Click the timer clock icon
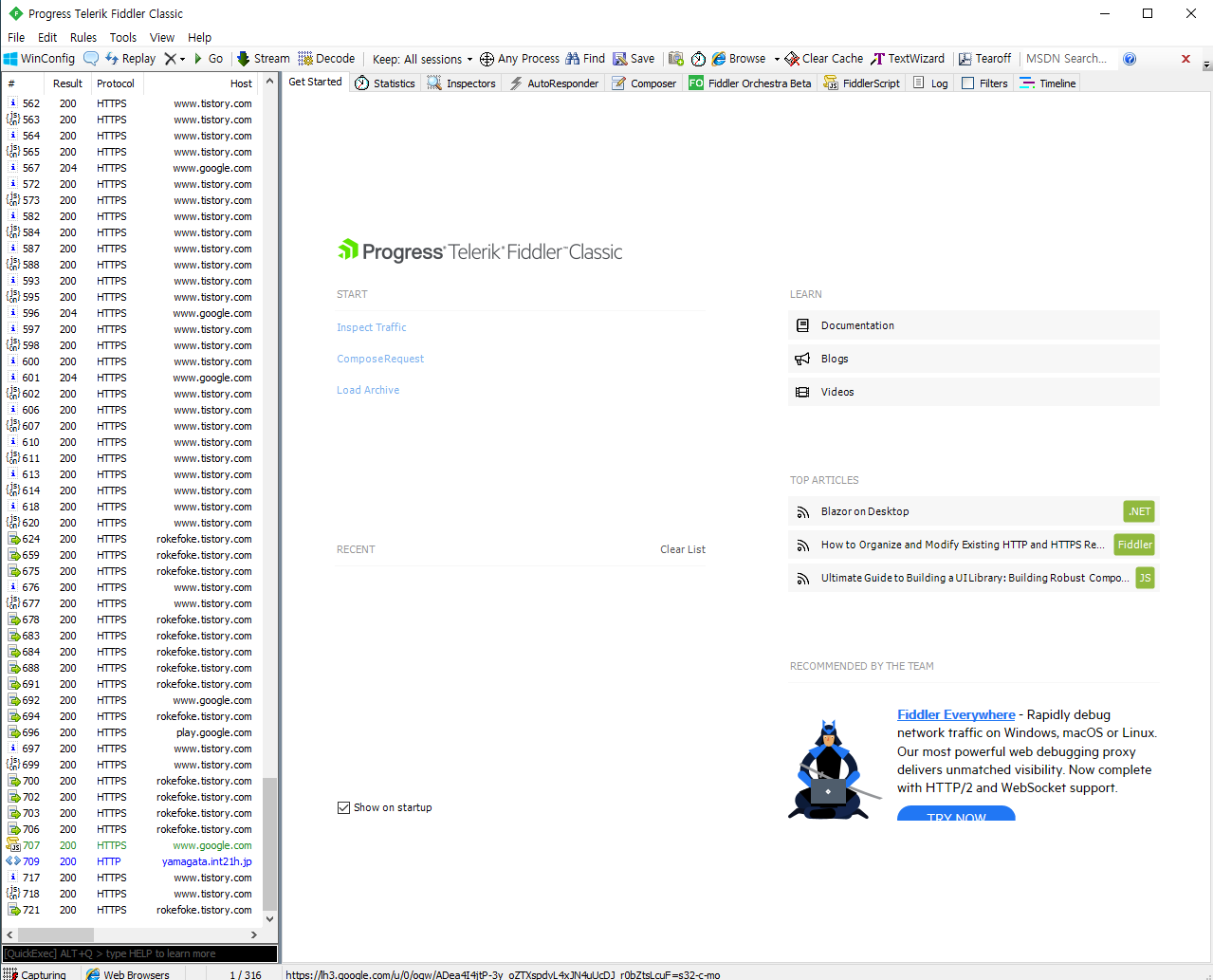The width and height of the screenshot is (1213, 980). [x=699, y=59]
